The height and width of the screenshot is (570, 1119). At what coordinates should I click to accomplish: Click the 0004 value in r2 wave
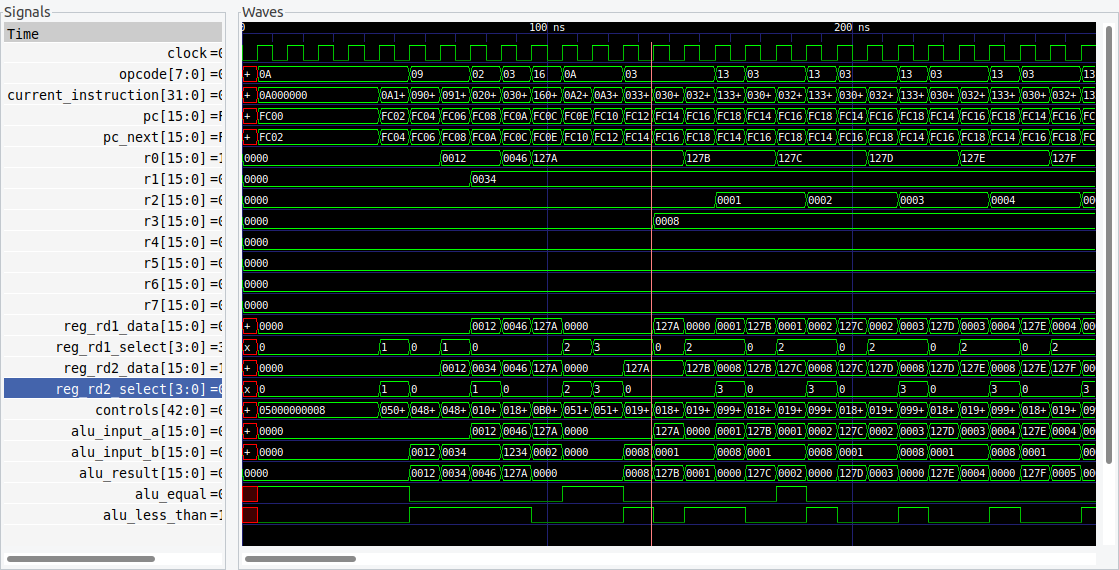1003,200
